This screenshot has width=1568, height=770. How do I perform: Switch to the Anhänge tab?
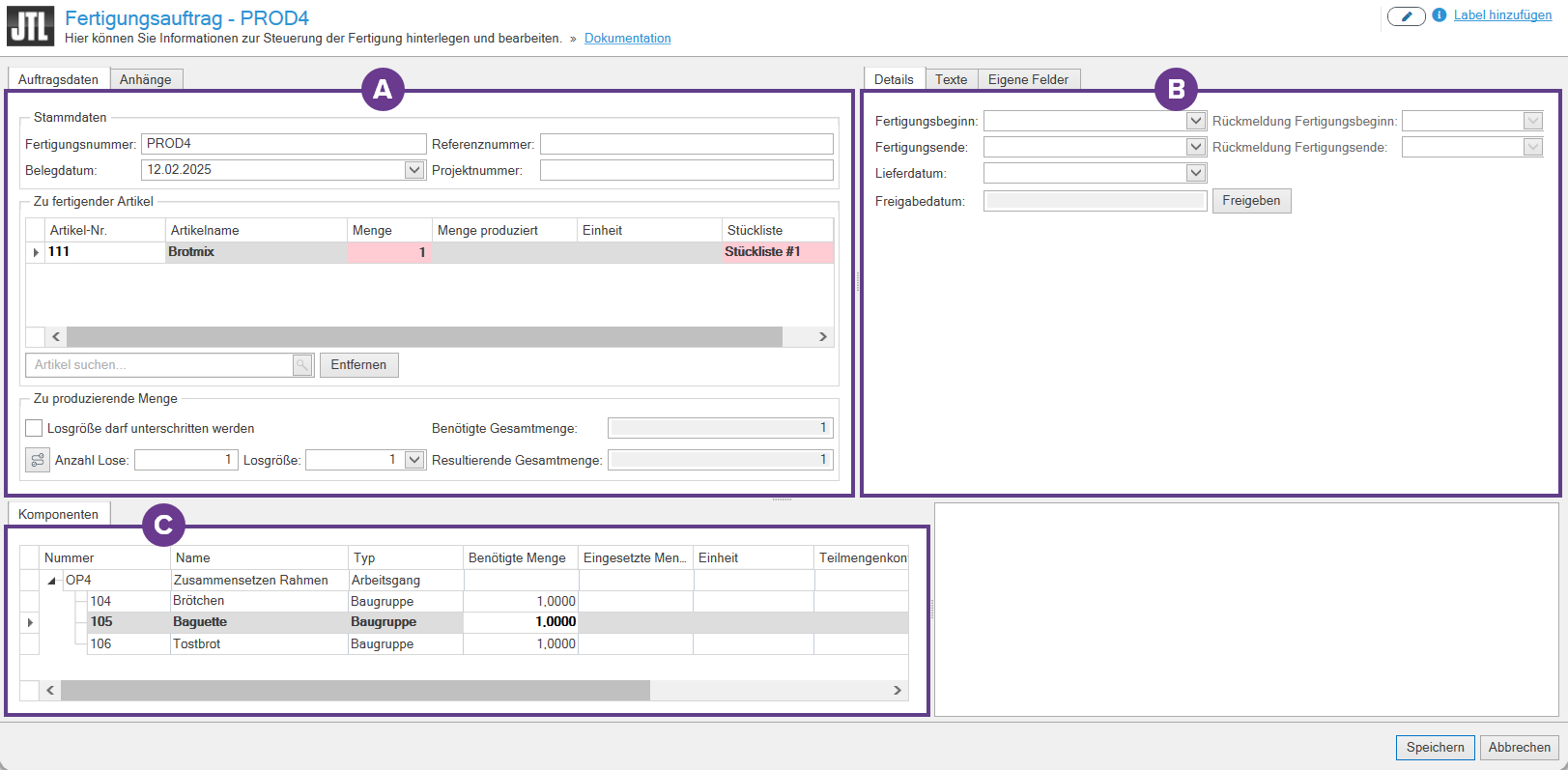[145, 79]
